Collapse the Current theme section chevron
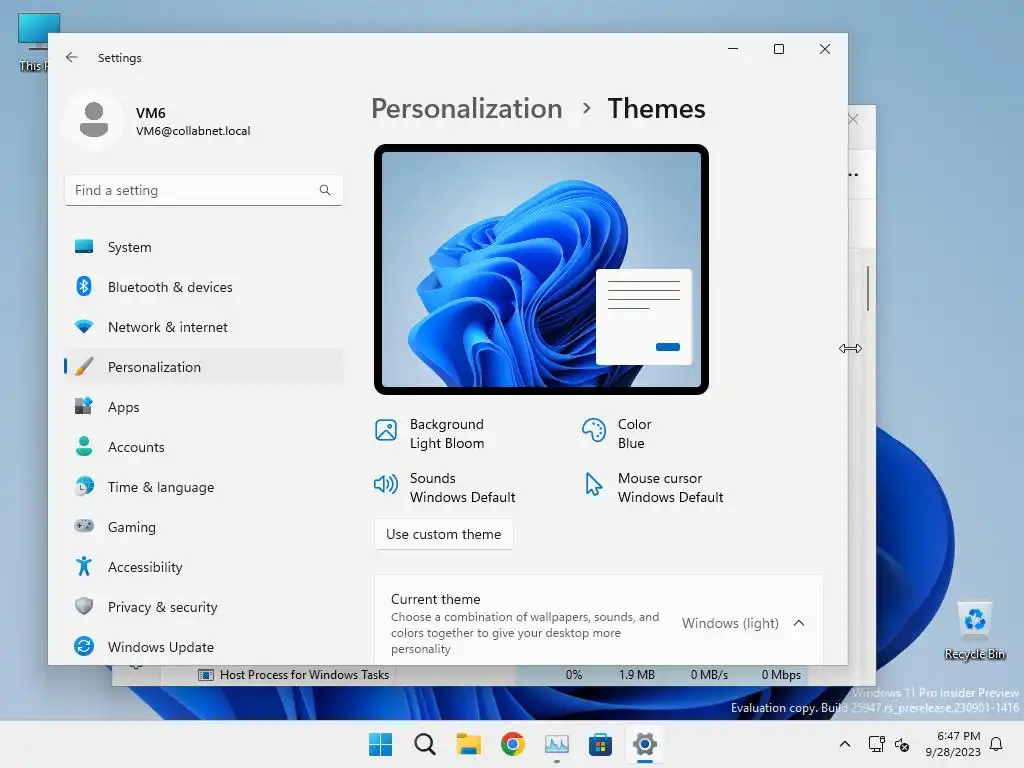The height and width of the screenshot is (768, 1024). 799,623
